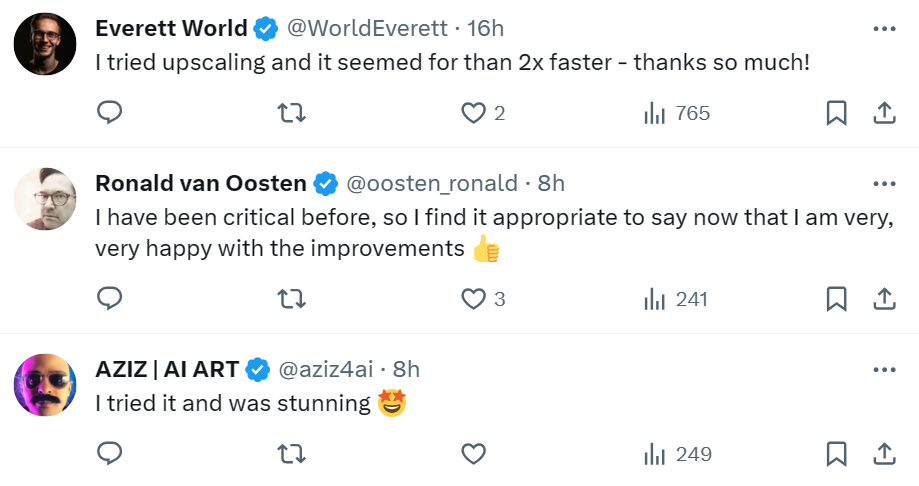
Task: Reply to AZIZ | AI ART's tweet
Action: coord(110,454)
